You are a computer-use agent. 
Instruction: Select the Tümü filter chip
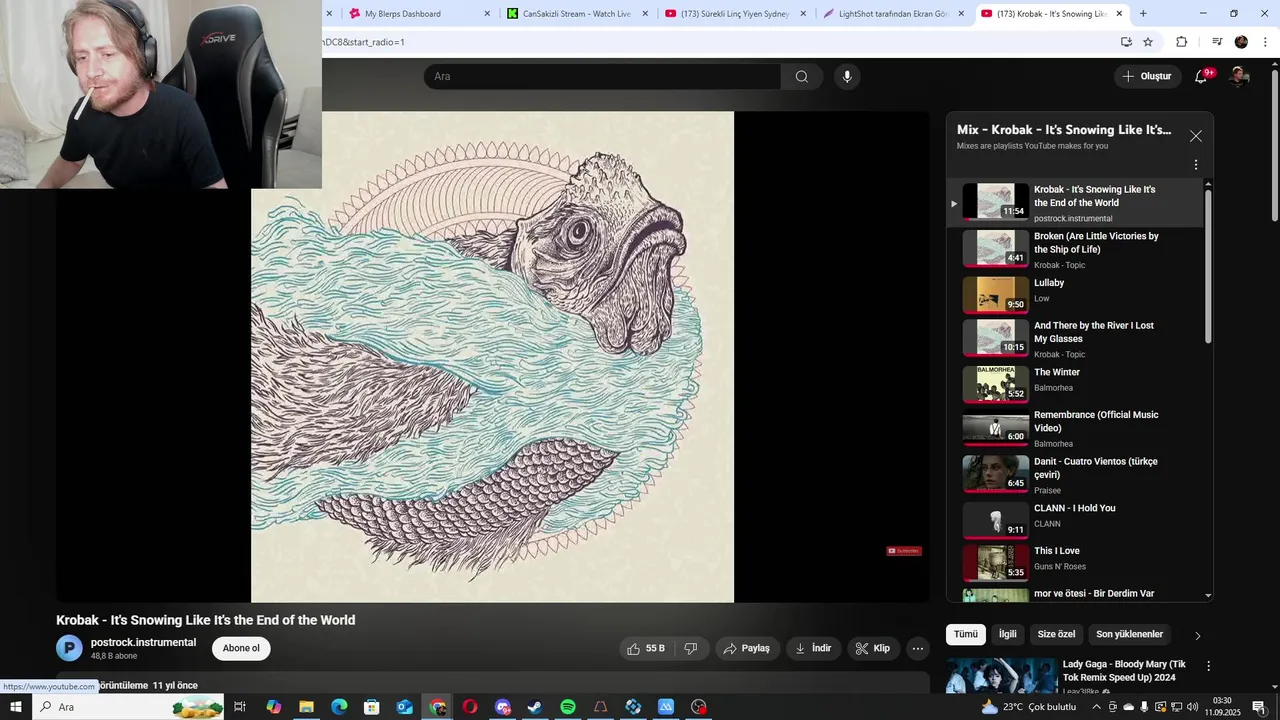tap(966, 634)
